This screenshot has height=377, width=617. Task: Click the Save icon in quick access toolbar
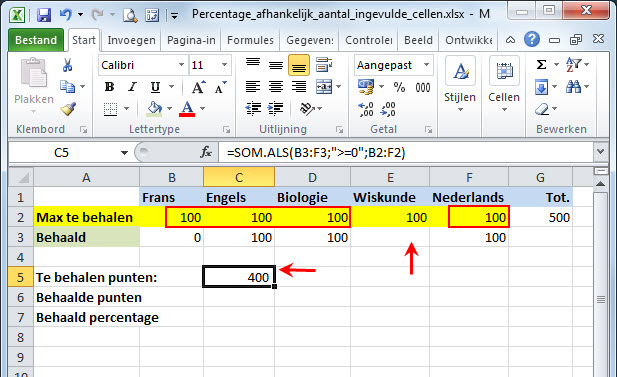(44, 15)
